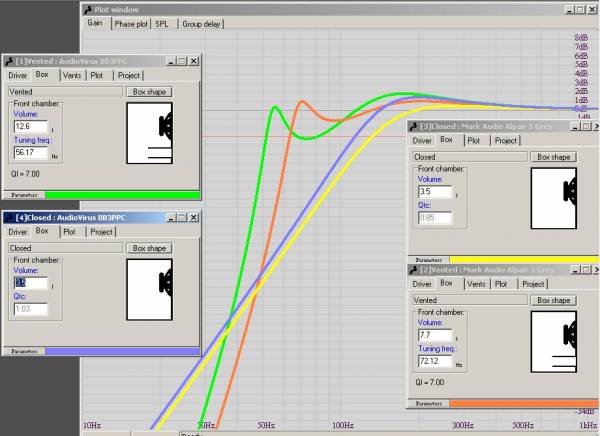Open Plot tab in [3]Closed Mark Audio window
Viewport: 600px width, 436px height.
473,141
